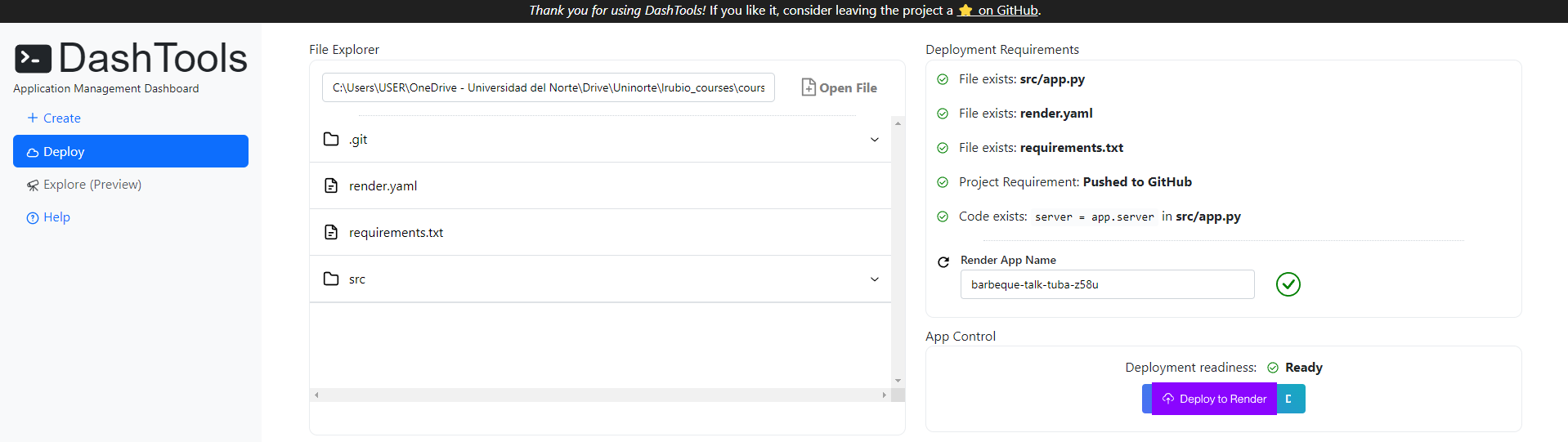Click the star icon in the top banner
The width and height of the screenshot is (1568, 442).
(965, 11)
